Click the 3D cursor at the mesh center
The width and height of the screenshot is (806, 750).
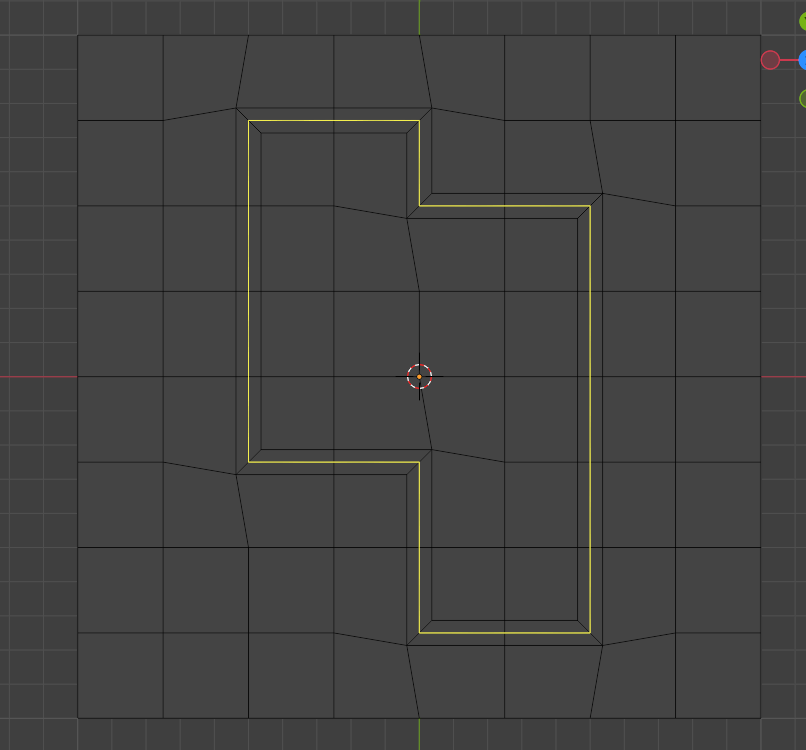pos(419,377)
